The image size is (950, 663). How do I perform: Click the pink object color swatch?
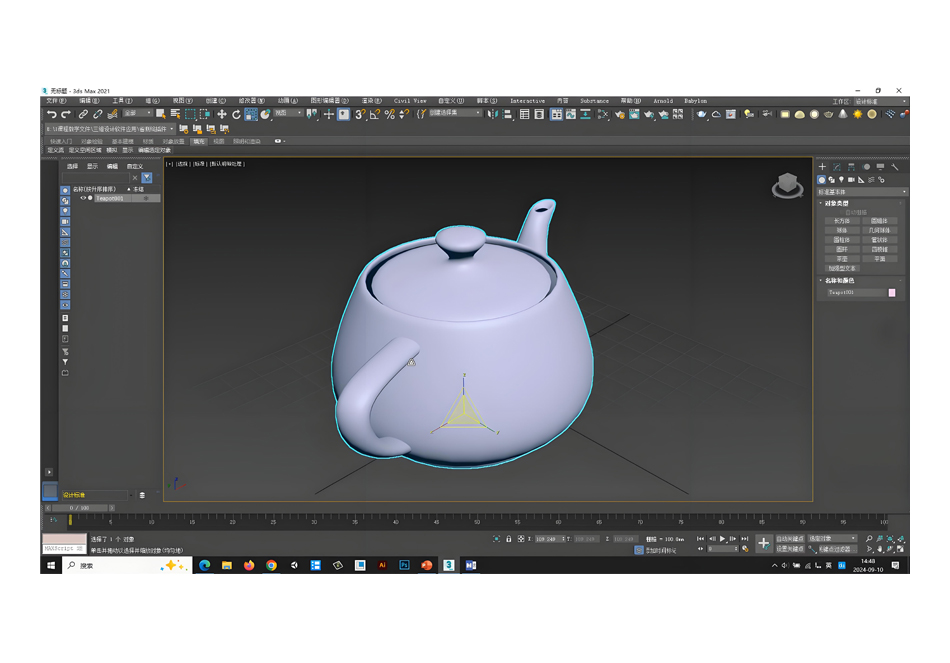(x=892, y=293)
